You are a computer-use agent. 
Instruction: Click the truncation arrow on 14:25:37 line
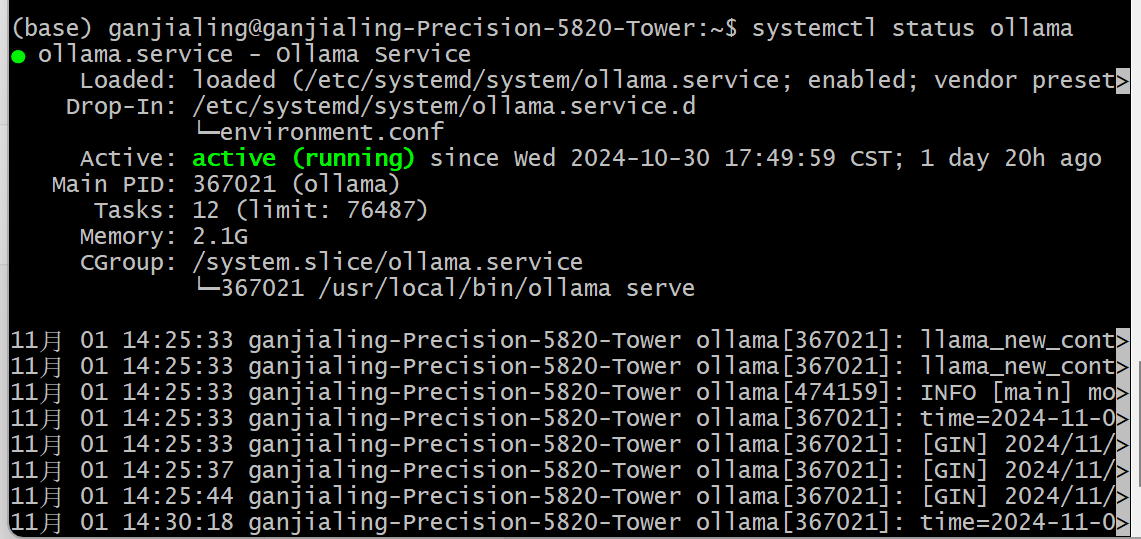point(1123,471)
